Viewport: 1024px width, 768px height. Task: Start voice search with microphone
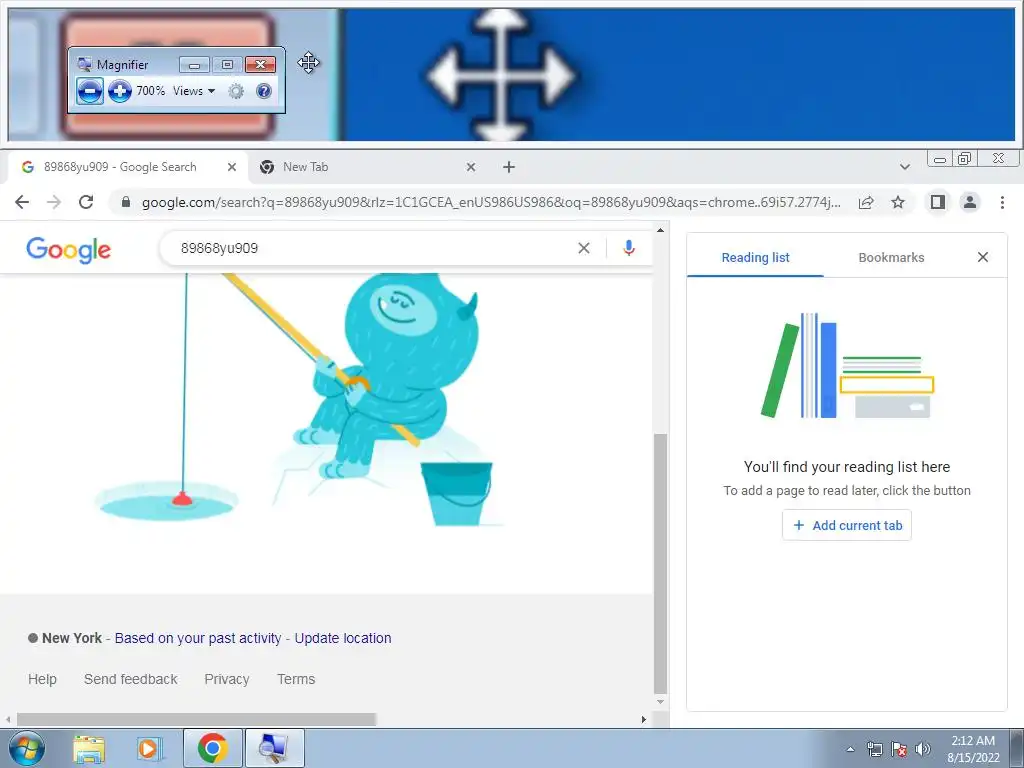click(x=629, y=248)
